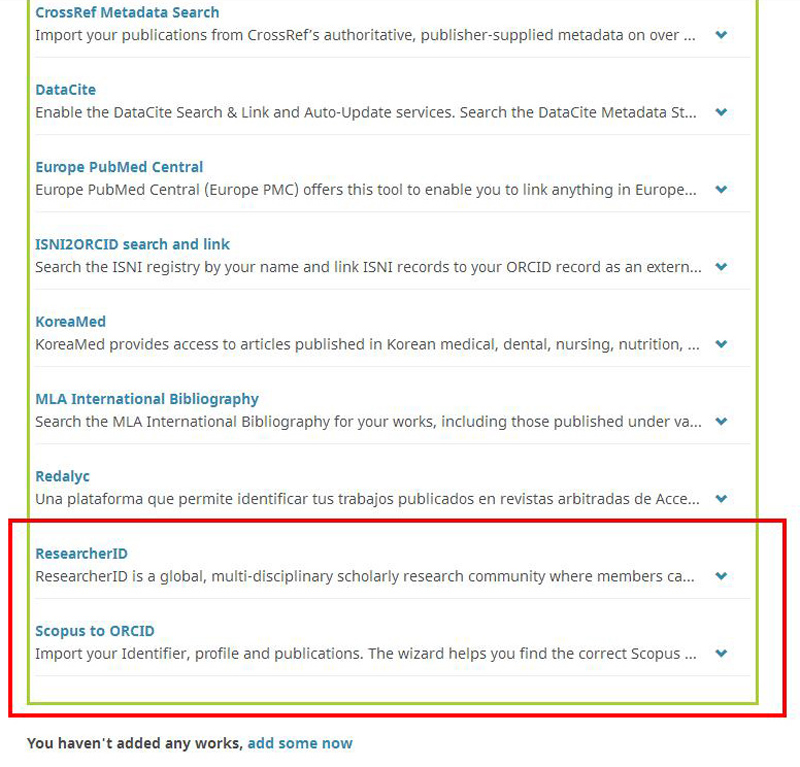Click the description 'KoreaMed provides access to articles'
Screen dimensions: 800x767
(163, 344)
